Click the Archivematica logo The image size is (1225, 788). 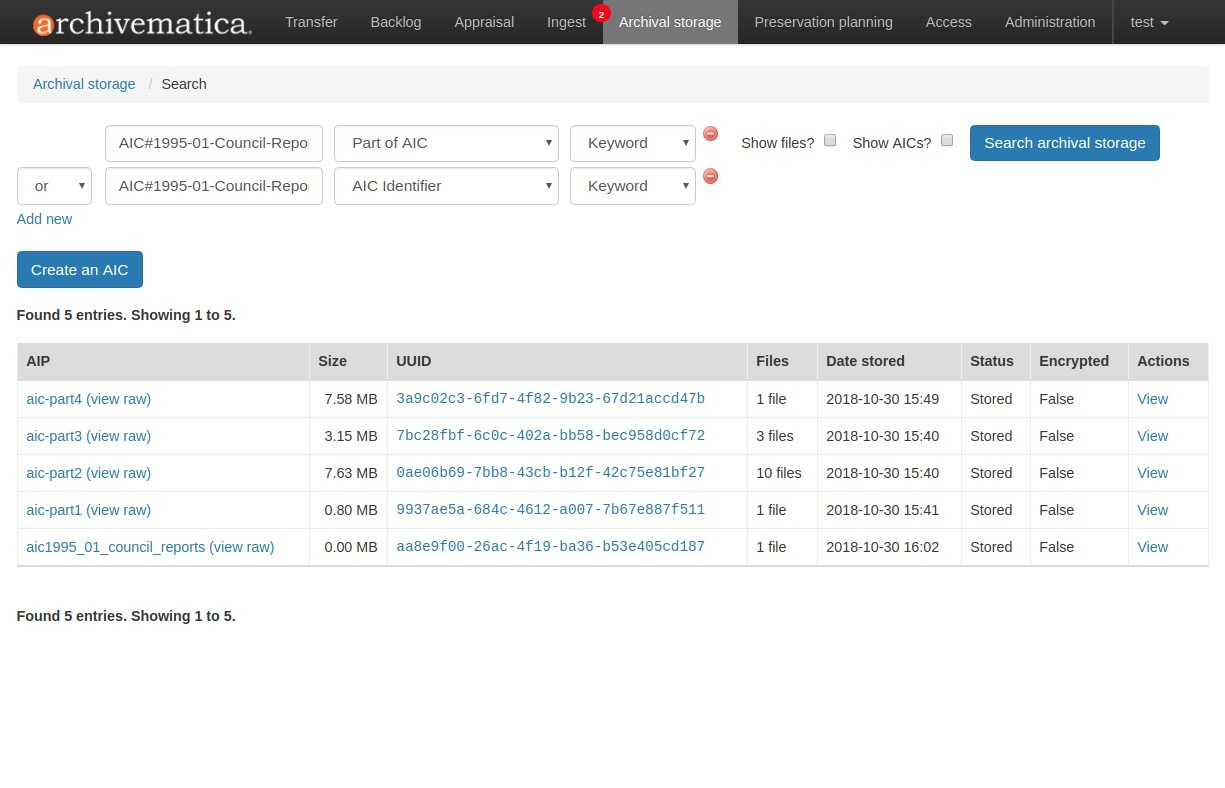142,23
